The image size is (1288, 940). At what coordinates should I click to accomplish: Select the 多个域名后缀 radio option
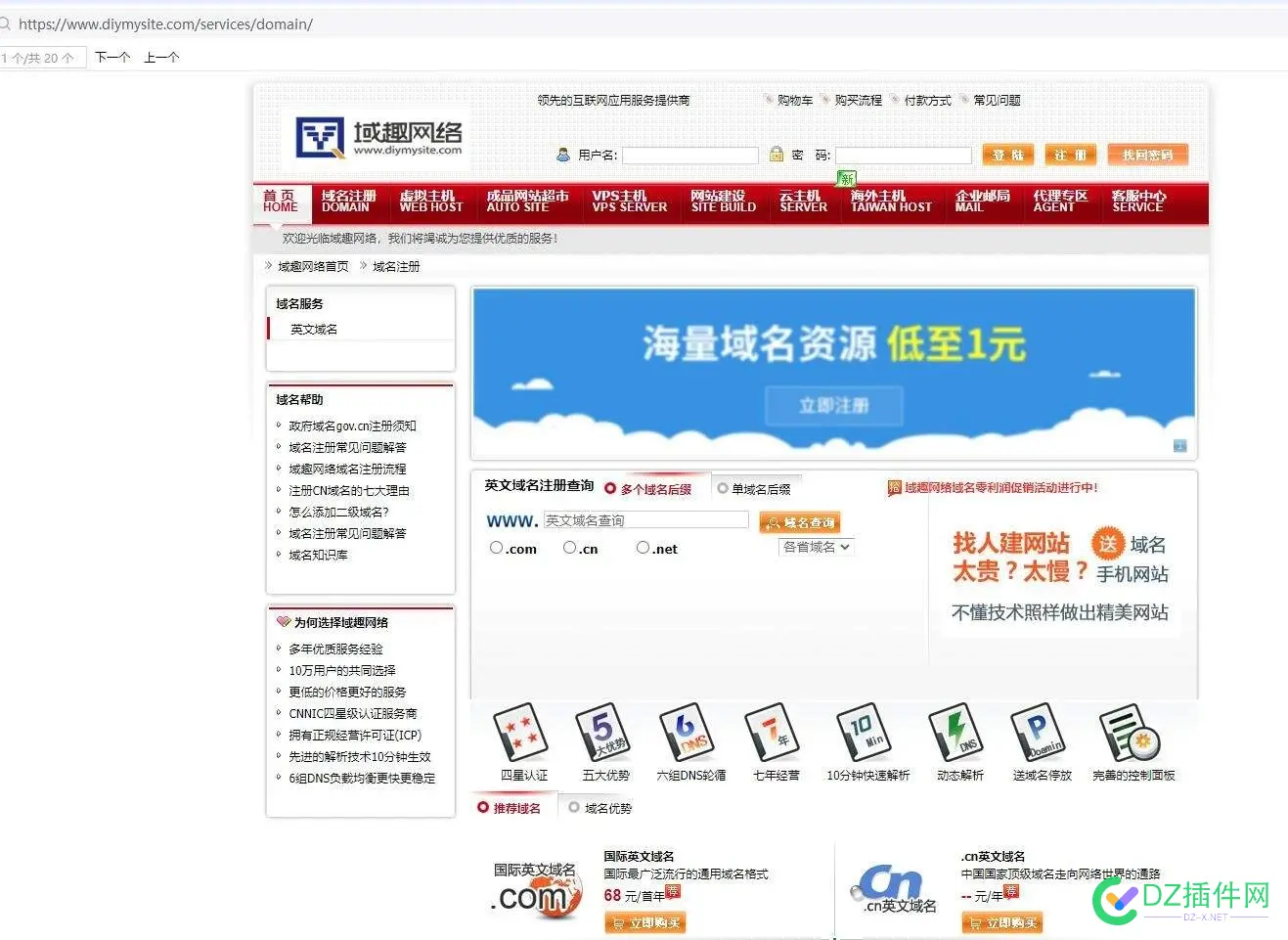pos(610,489)
